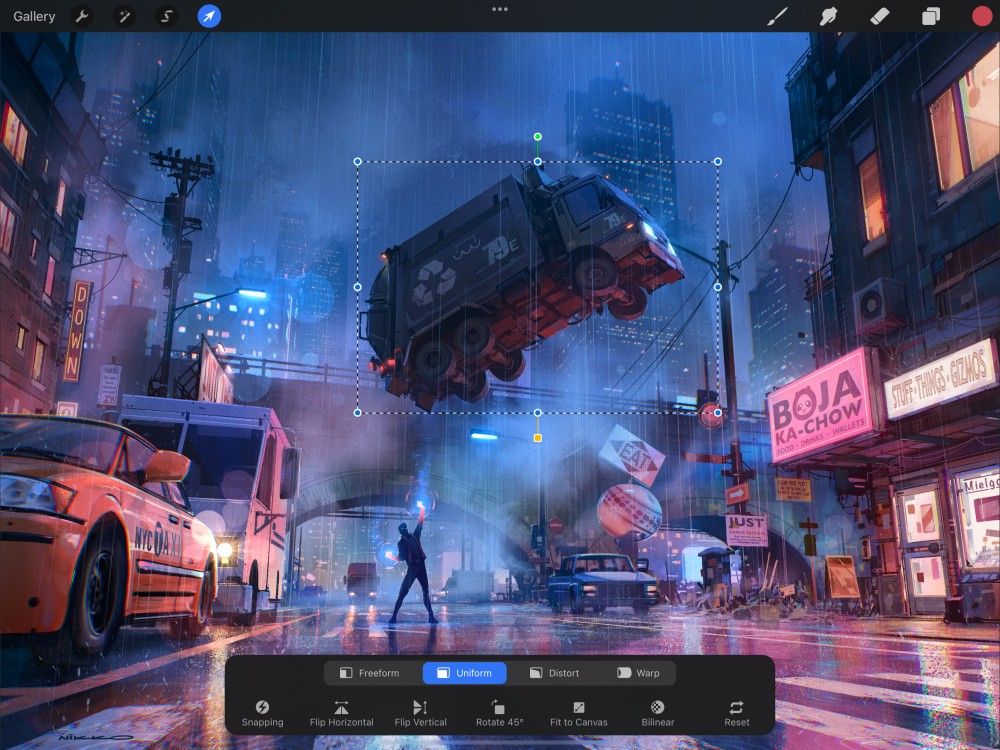This screenshot has width=1000, height=750.
Task: Tap the green rotation handle above the selection
Action: coord(537,135)
